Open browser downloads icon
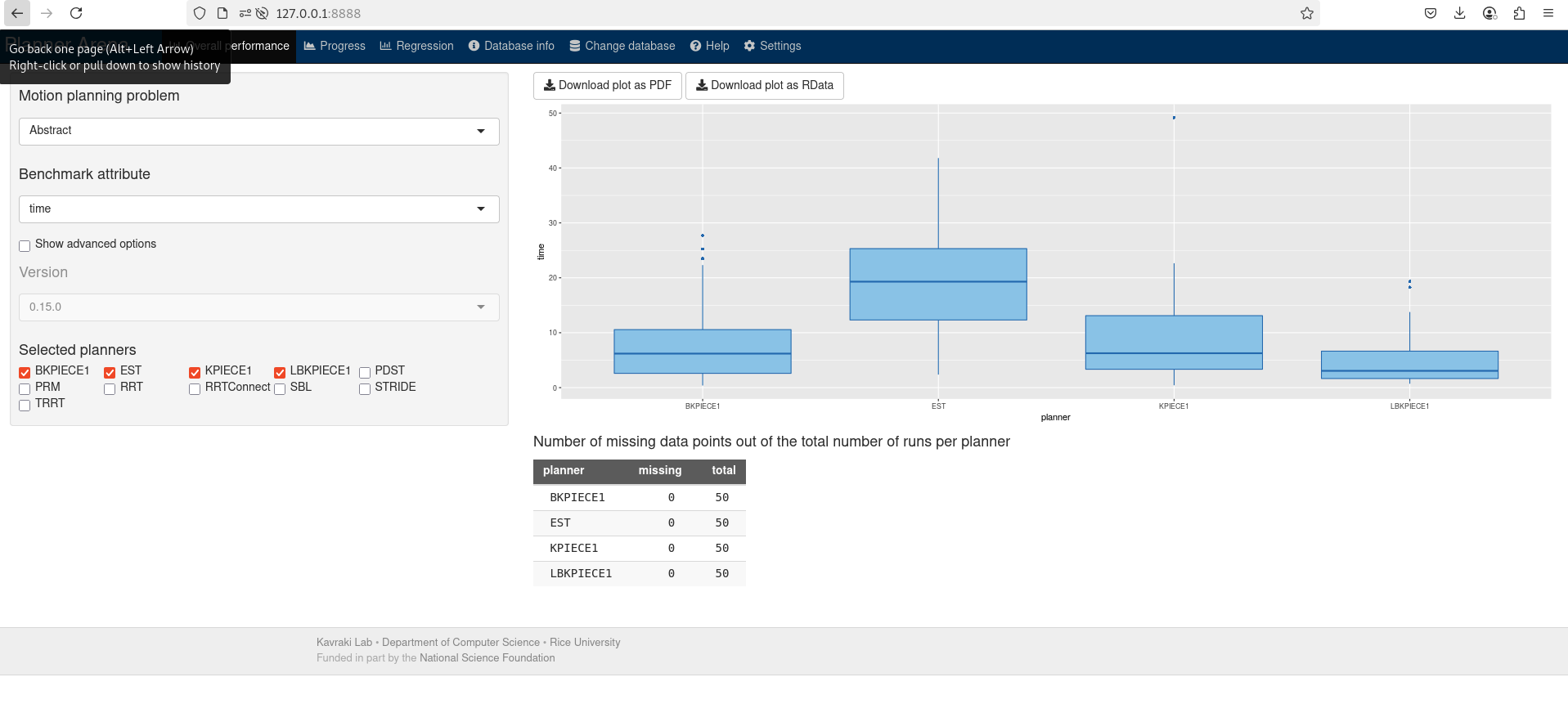 click(1460, 13)
